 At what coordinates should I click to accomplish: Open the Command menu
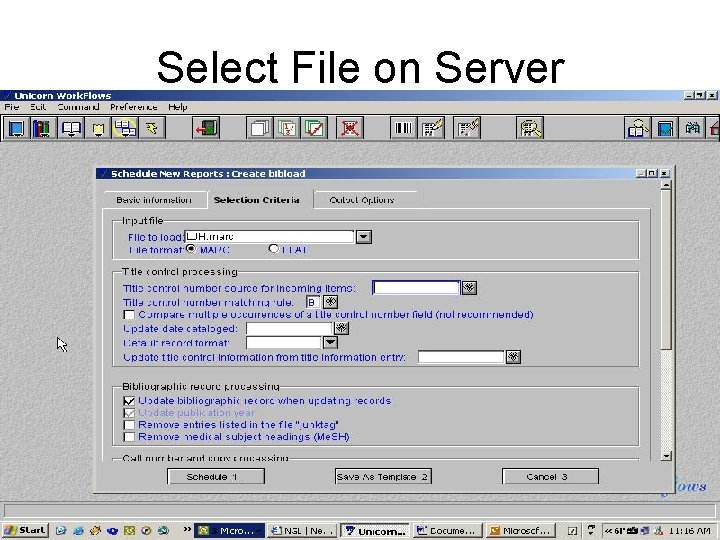(79, 107)
